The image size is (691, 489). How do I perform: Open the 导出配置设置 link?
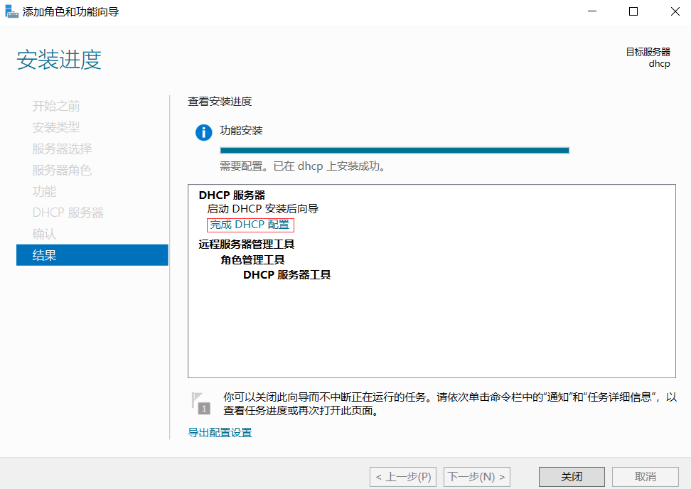[x=220, y=433]
